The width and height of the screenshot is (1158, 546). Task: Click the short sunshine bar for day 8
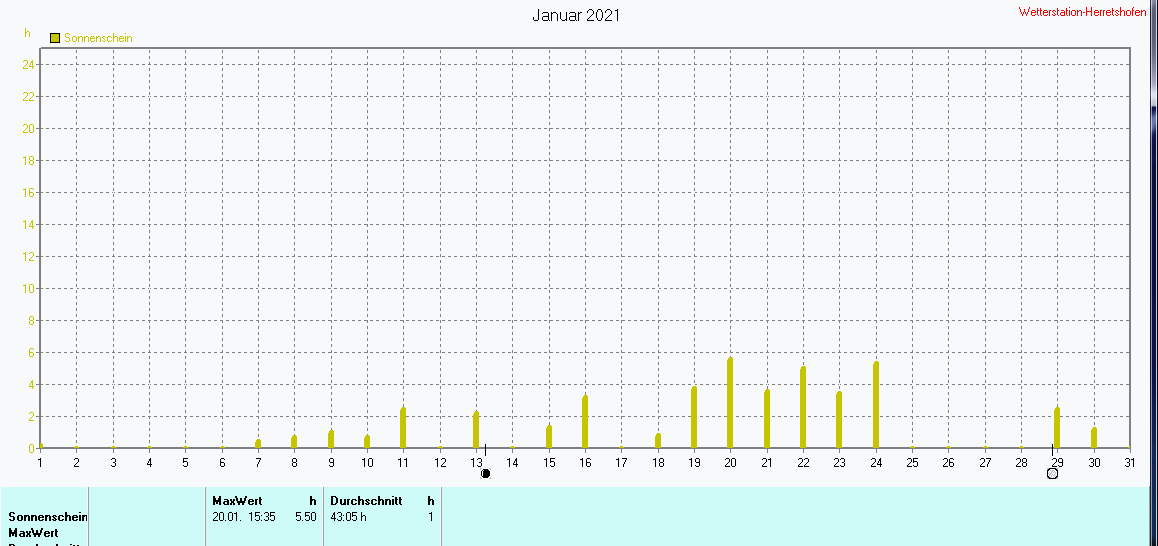point(294,441)
